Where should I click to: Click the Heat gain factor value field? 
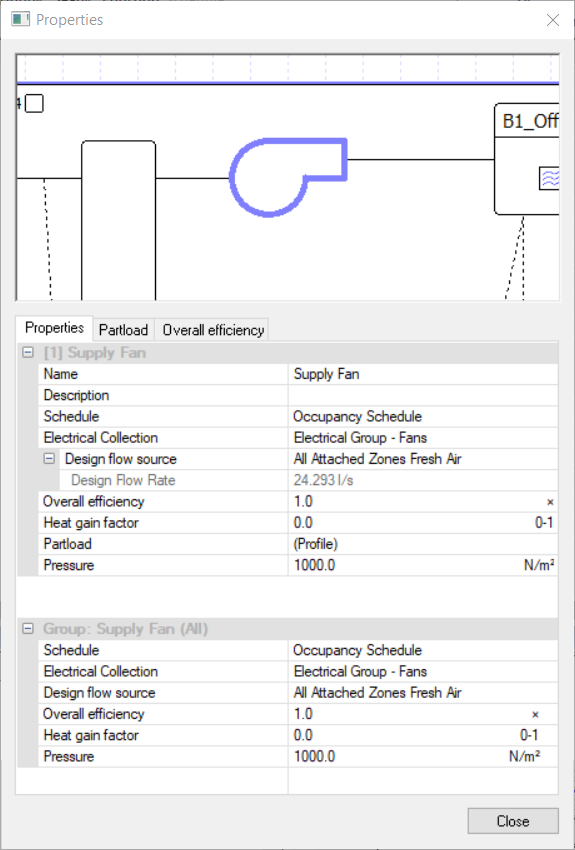coord(423,523)
